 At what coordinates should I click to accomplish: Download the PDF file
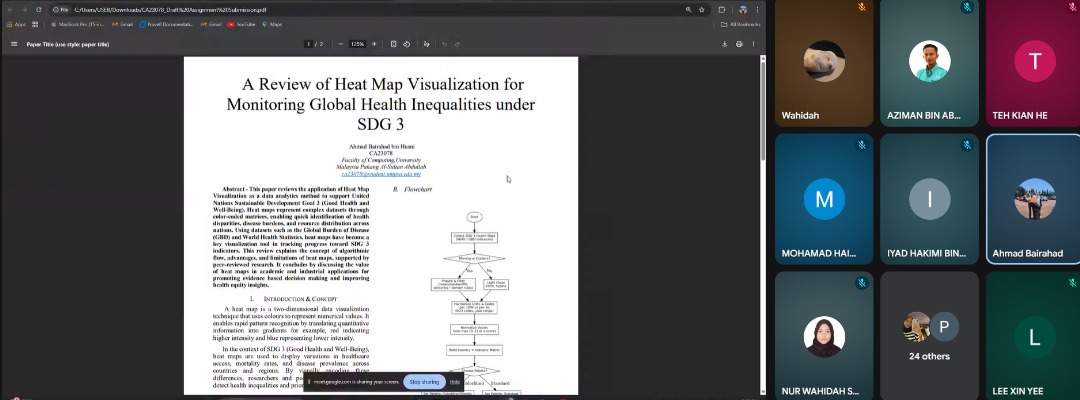[724, 44]
